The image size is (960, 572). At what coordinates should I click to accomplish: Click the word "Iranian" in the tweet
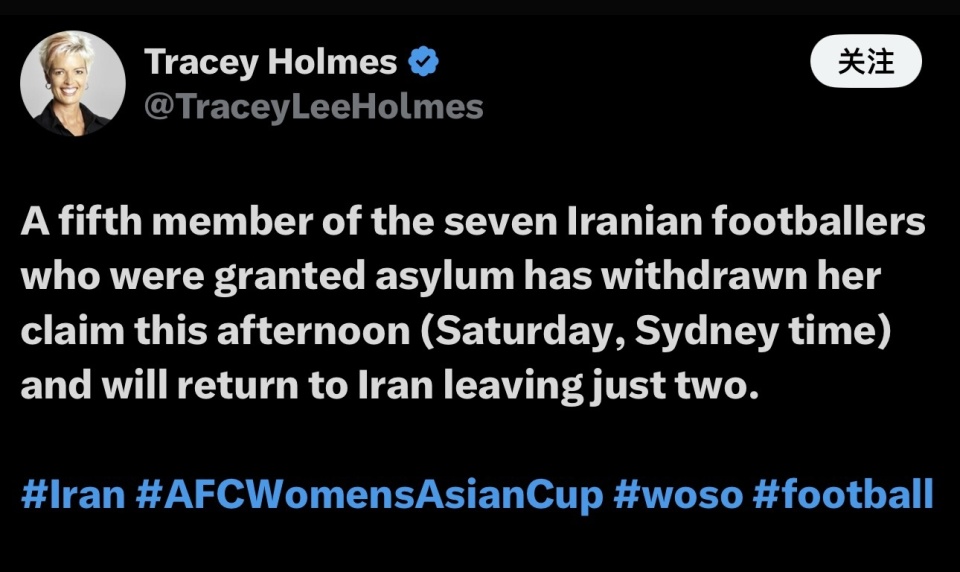pyautogui.click(x=627, y=224)
